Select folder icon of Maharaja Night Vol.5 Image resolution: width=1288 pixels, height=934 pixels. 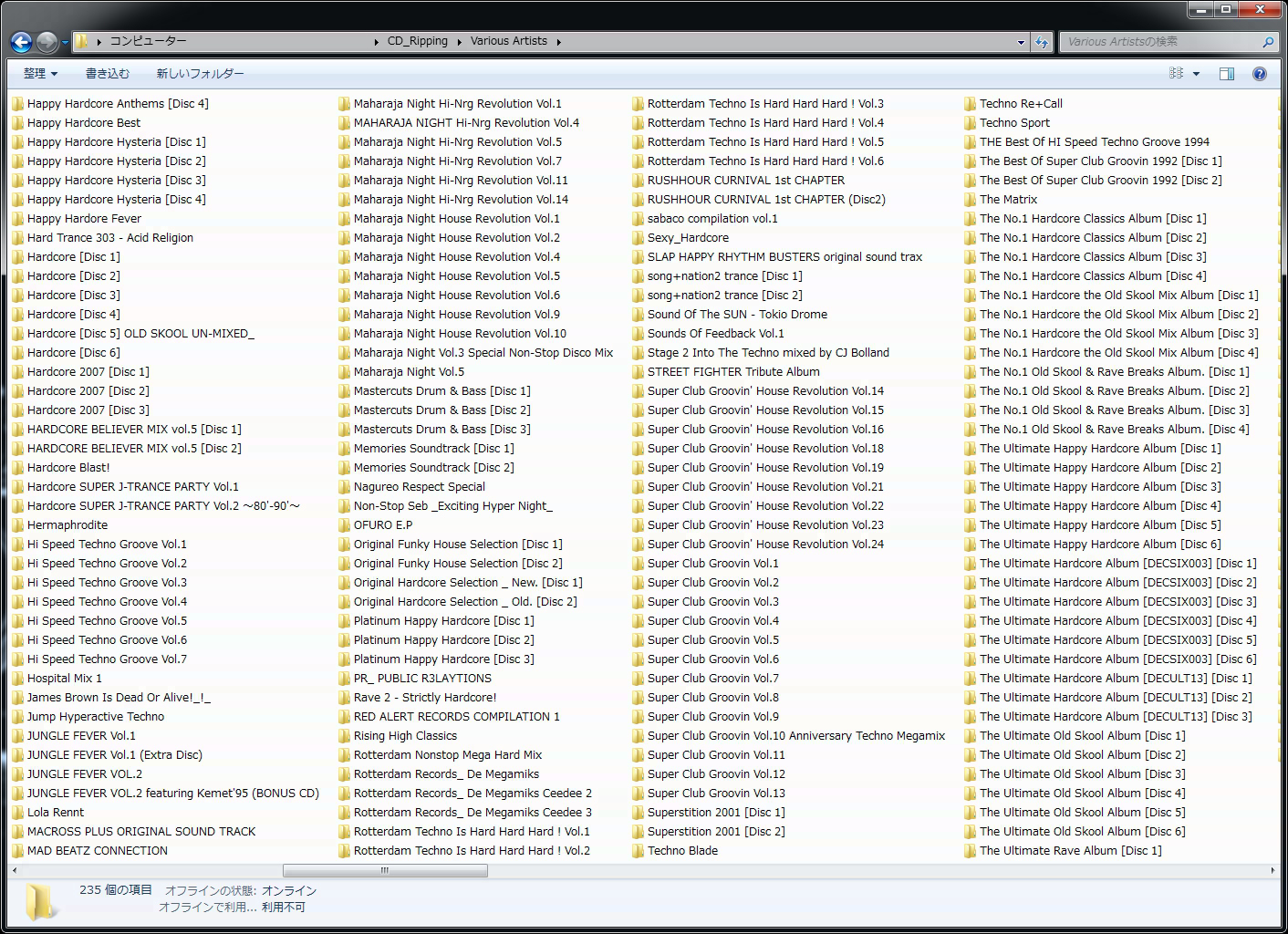(344, 372)
